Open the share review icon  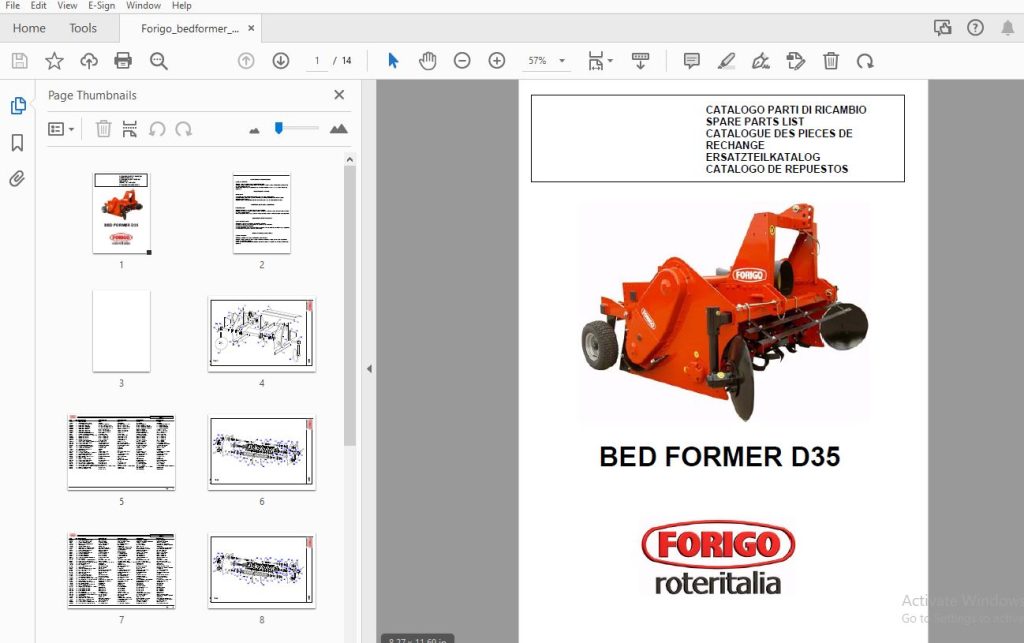tap(942, 27)
